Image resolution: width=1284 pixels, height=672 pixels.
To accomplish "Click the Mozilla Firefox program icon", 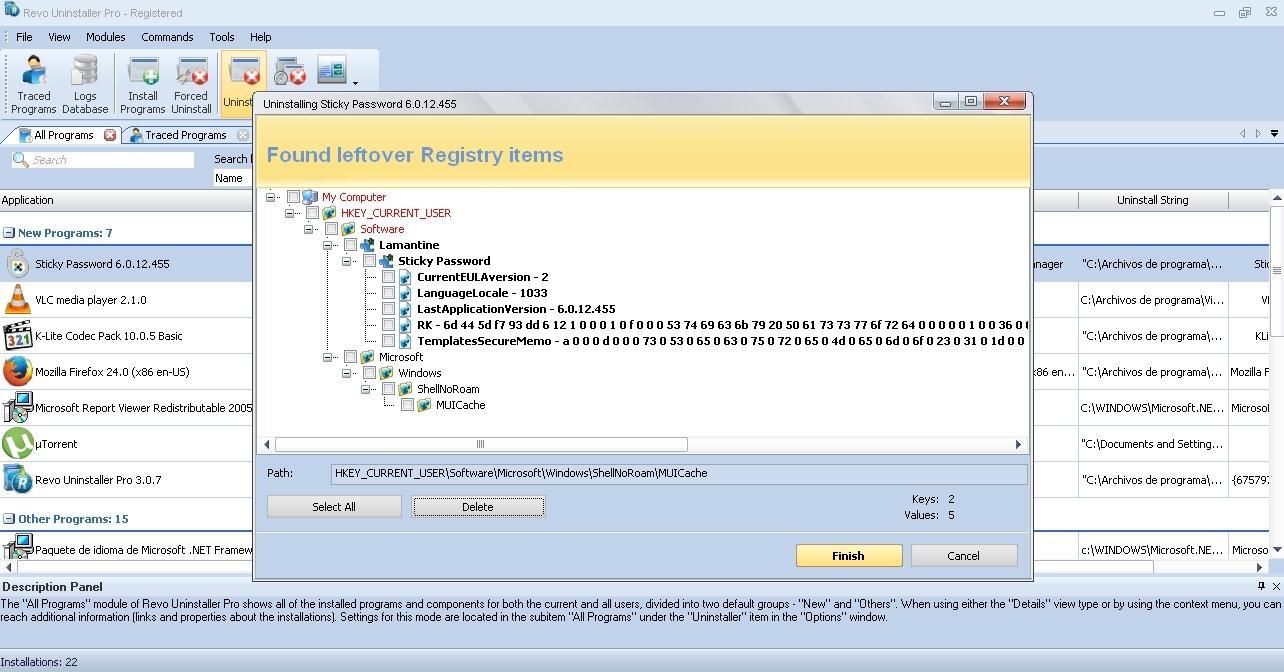I will point(17,371).
